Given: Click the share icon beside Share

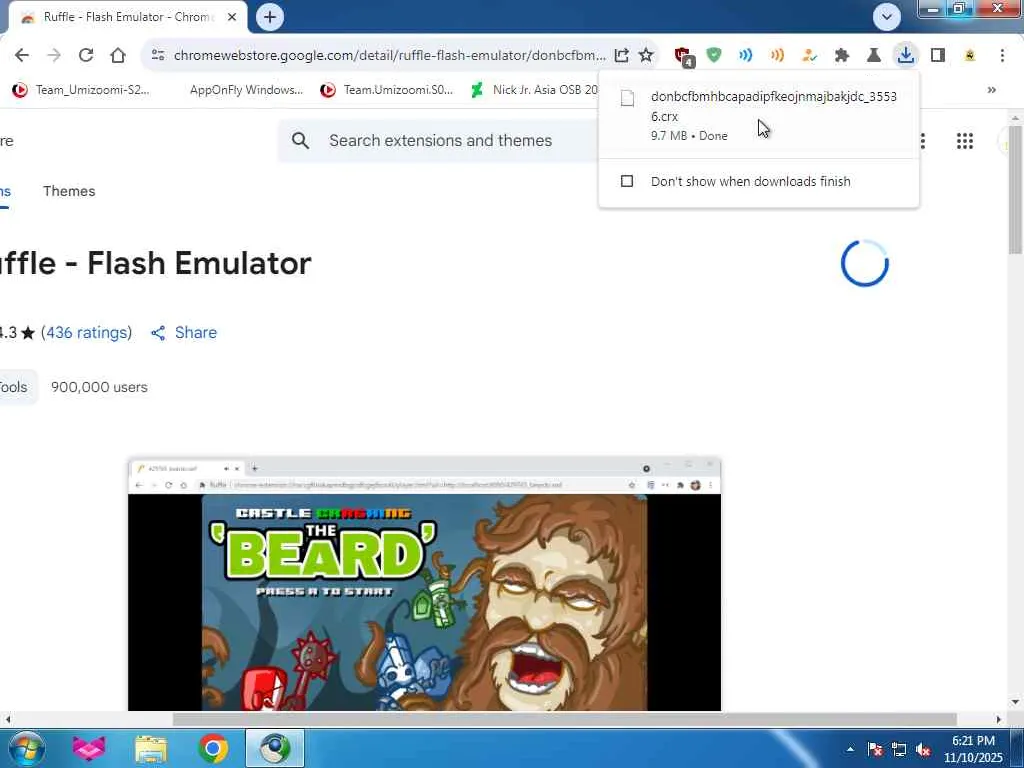Looking at the screenshot, I should pos(158,333).
